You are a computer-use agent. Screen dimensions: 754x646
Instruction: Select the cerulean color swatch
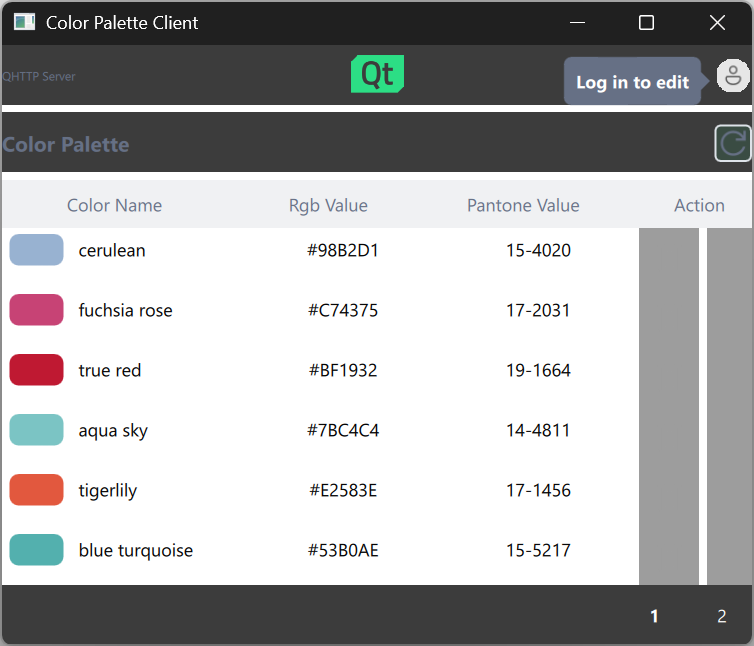tap(37, 250)
